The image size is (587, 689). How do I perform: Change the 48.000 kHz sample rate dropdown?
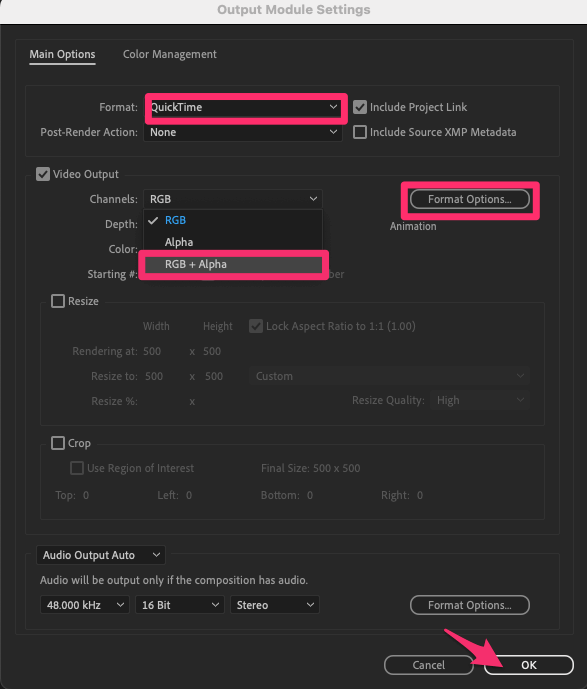(85, 605)
